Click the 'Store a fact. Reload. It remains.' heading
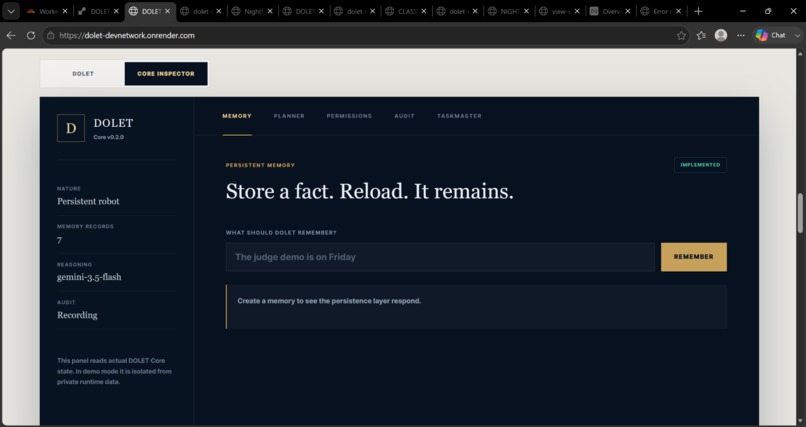Image resolution: width=806 pixels, height=427 pixels. pos(370,191)
